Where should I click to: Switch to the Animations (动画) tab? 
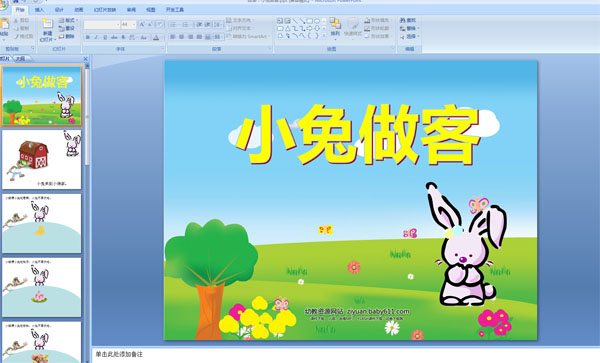coord(79,10)
